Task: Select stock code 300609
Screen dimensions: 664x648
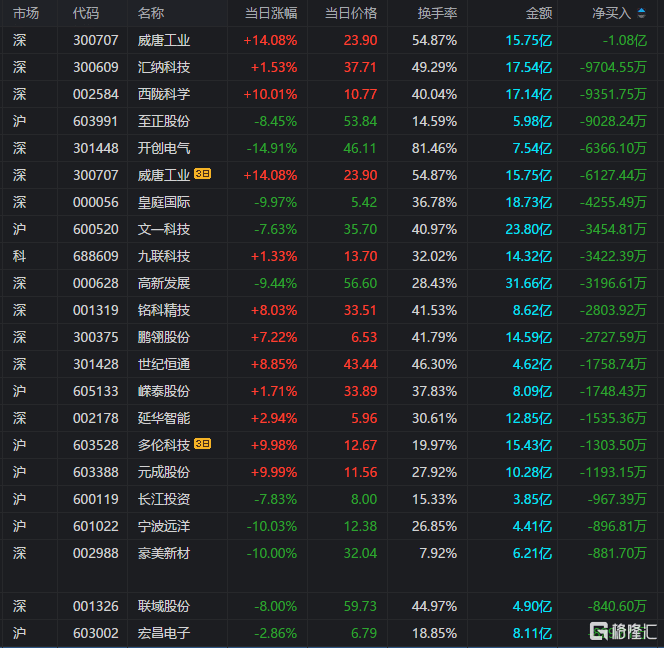Action: click(x=96, y=67)
